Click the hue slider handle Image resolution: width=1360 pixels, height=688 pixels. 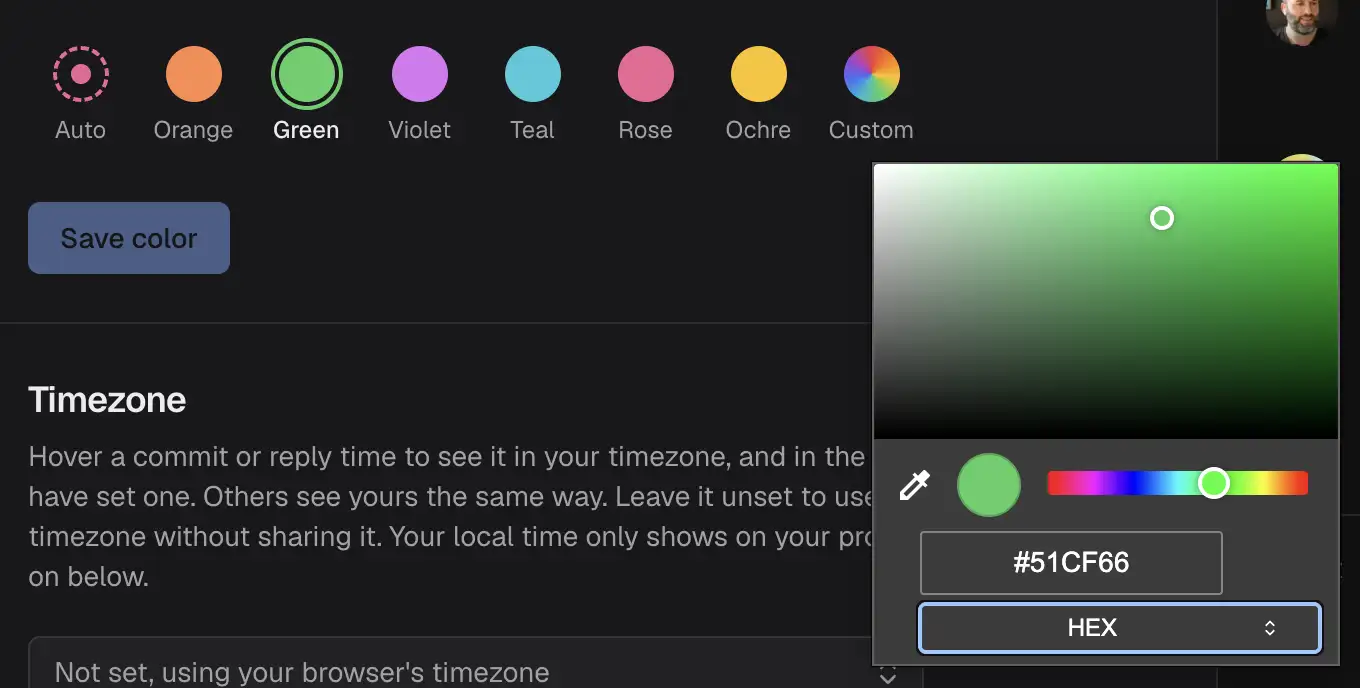pos(1214,484)
